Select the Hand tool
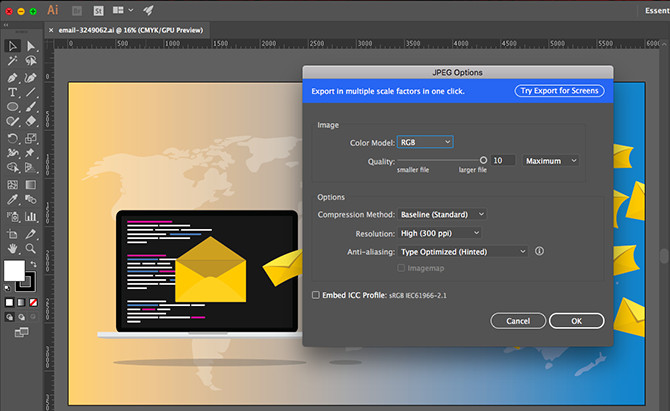The width and height of the screenshot is (670, 411). click(x=13, y=247)
